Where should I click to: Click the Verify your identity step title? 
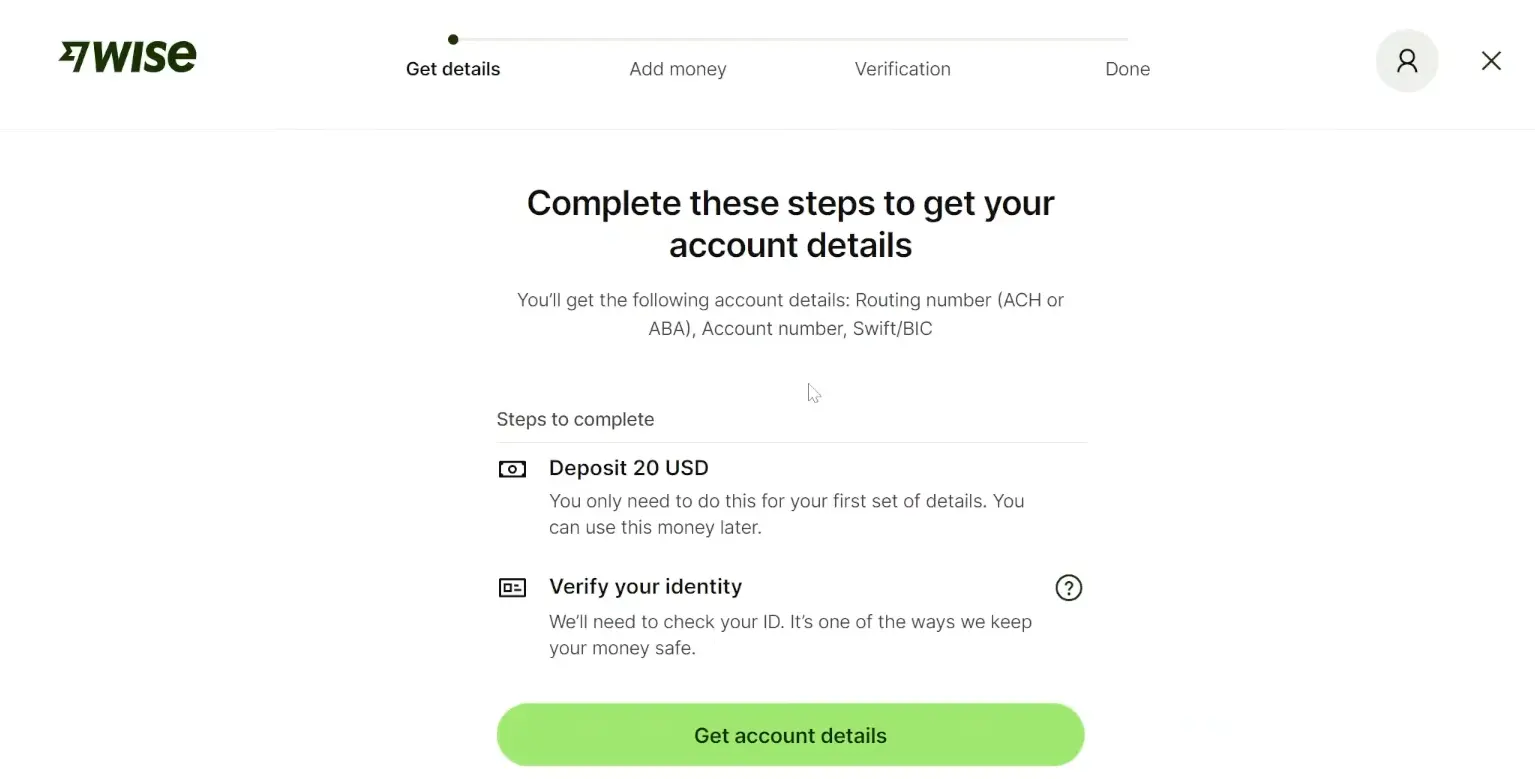click(x=645, y=587)
